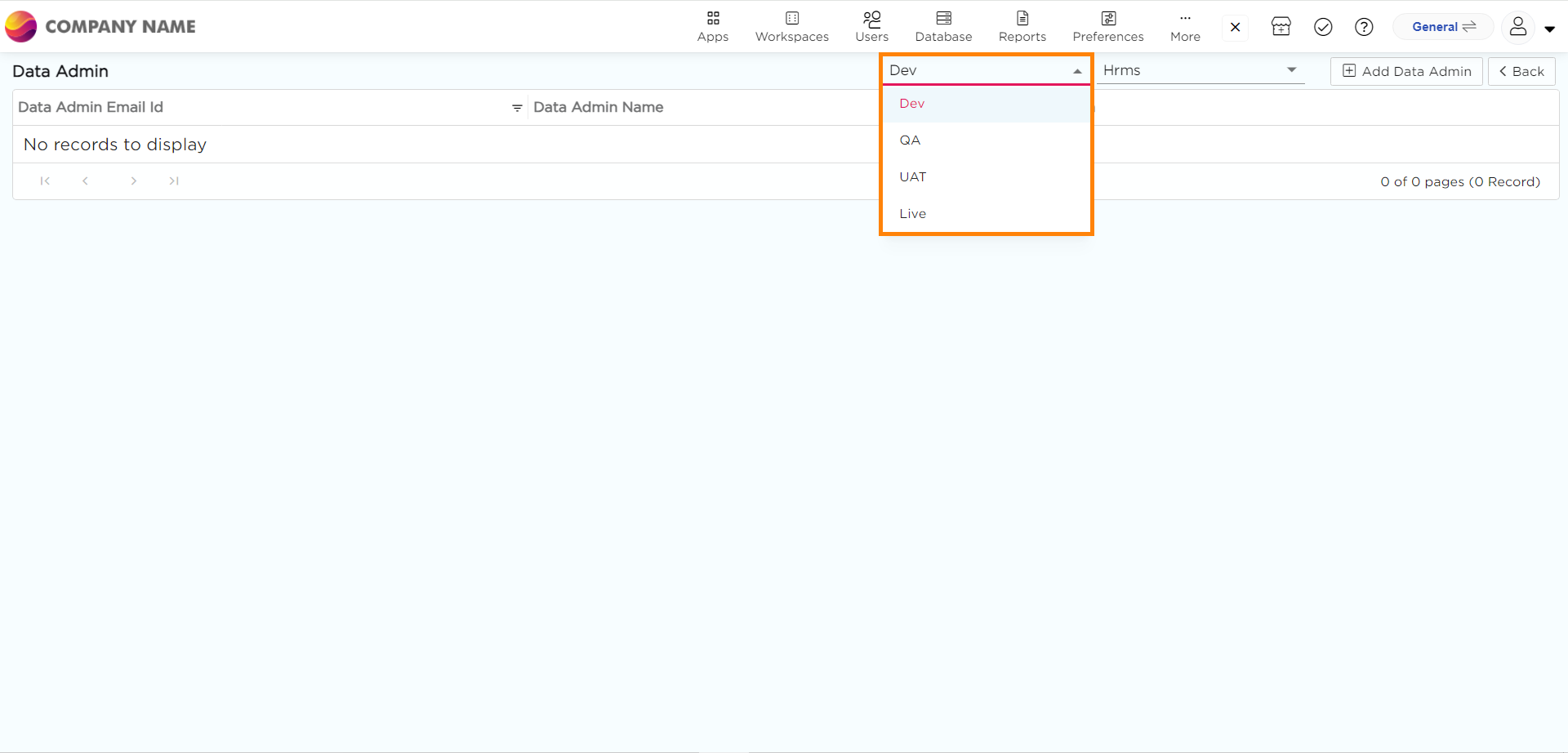Toggle the General switch button

[x=1443, y=27]
